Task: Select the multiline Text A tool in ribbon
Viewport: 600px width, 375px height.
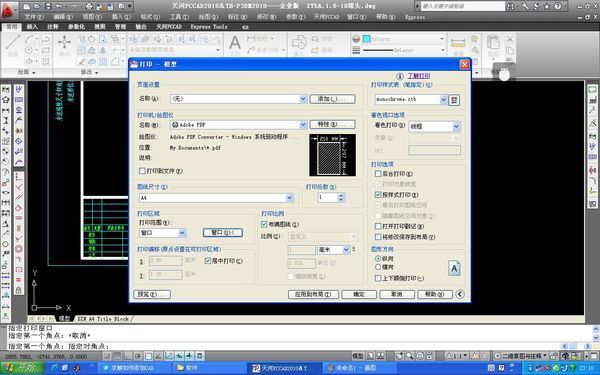Action: [235, 43]
